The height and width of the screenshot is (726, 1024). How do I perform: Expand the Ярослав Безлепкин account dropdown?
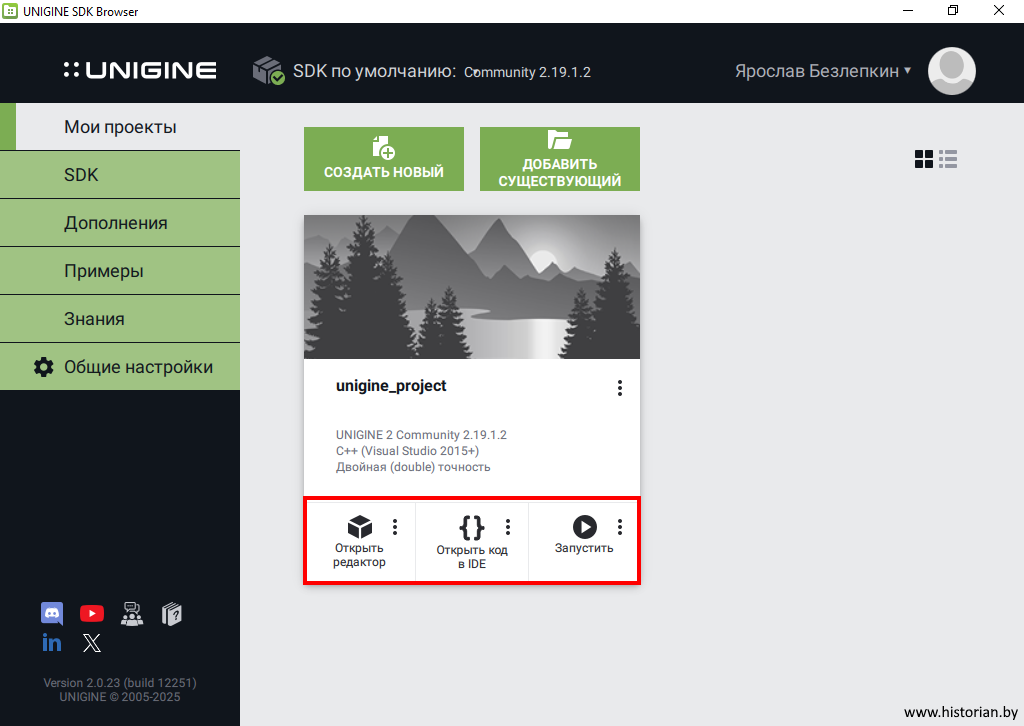point(823,71)
